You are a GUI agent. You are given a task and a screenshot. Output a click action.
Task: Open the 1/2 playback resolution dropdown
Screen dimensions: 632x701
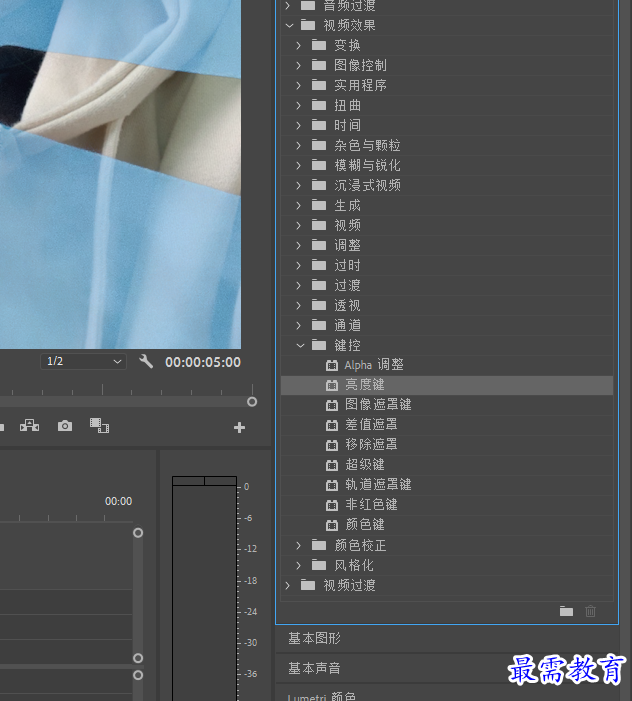(x=83, y=361)
